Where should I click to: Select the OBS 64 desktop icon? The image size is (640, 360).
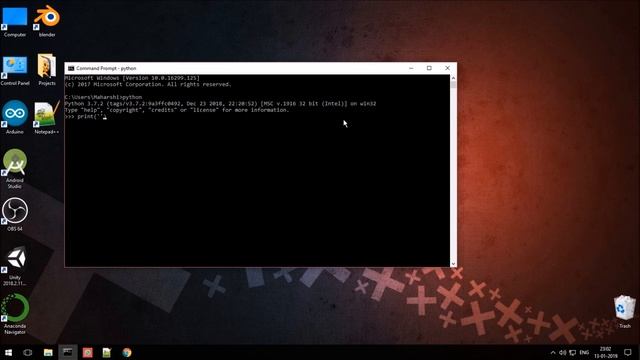[15, 215]
